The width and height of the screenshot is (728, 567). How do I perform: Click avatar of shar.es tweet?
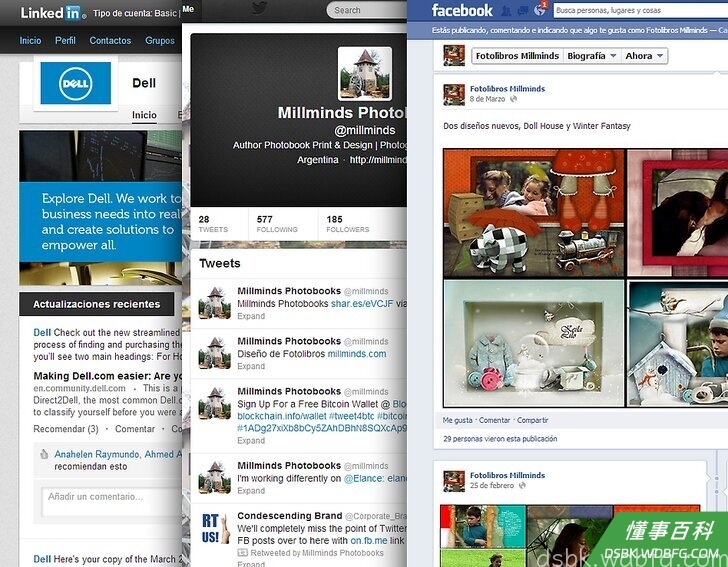(x=214, y=303)
